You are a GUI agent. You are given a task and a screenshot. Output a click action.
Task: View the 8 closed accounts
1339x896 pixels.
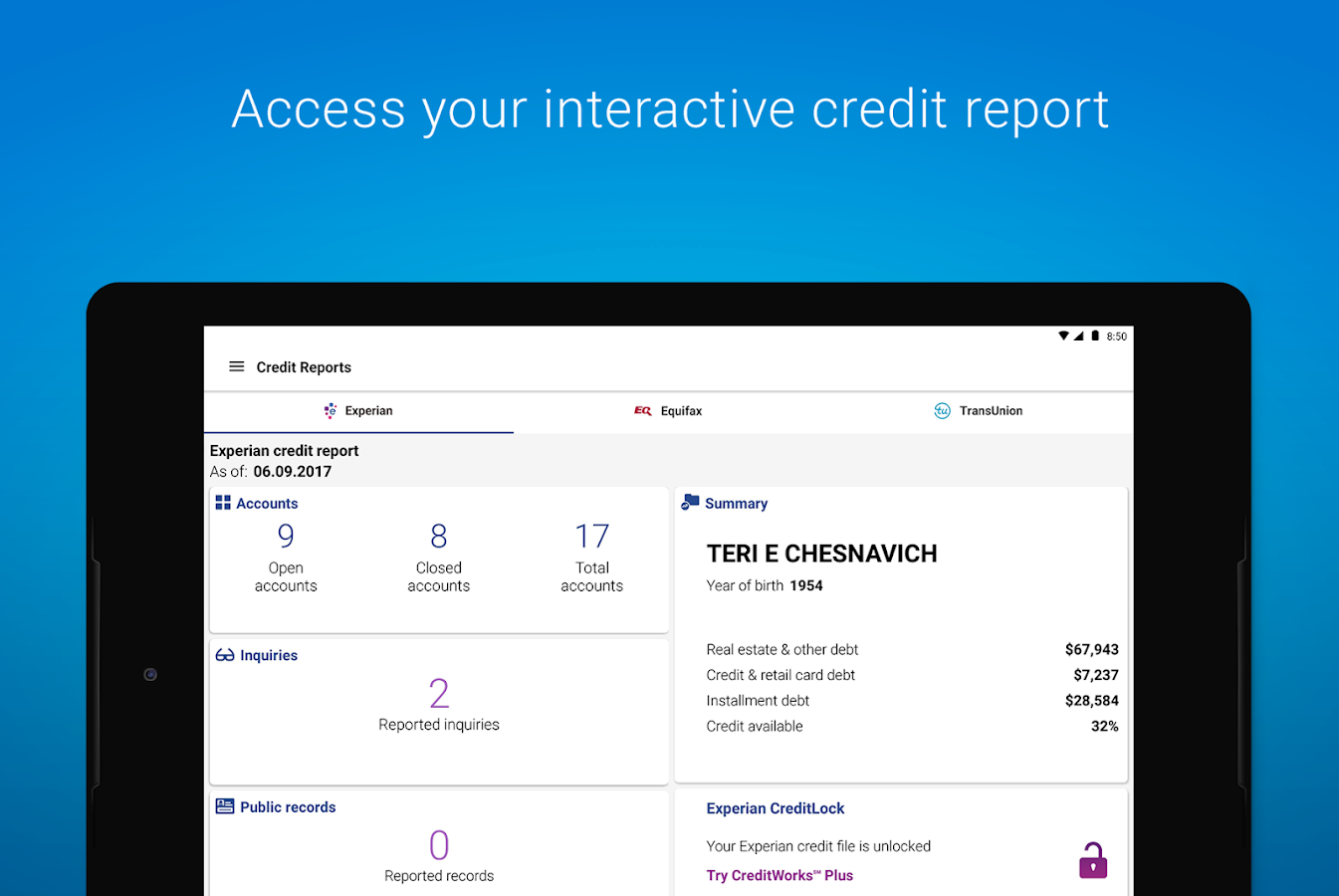tap(439, 559)
